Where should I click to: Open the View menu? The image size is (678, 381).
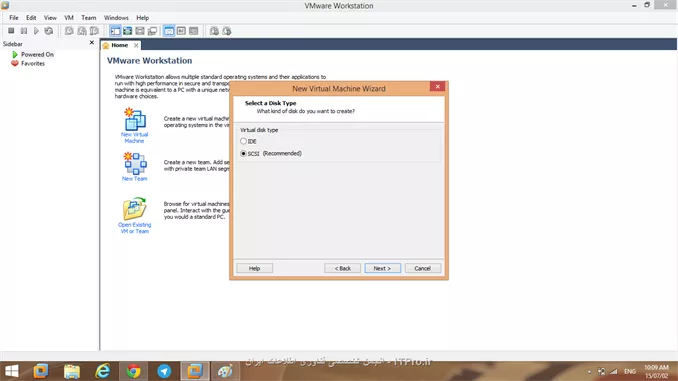pyautogui.click(x=50, y=18)
